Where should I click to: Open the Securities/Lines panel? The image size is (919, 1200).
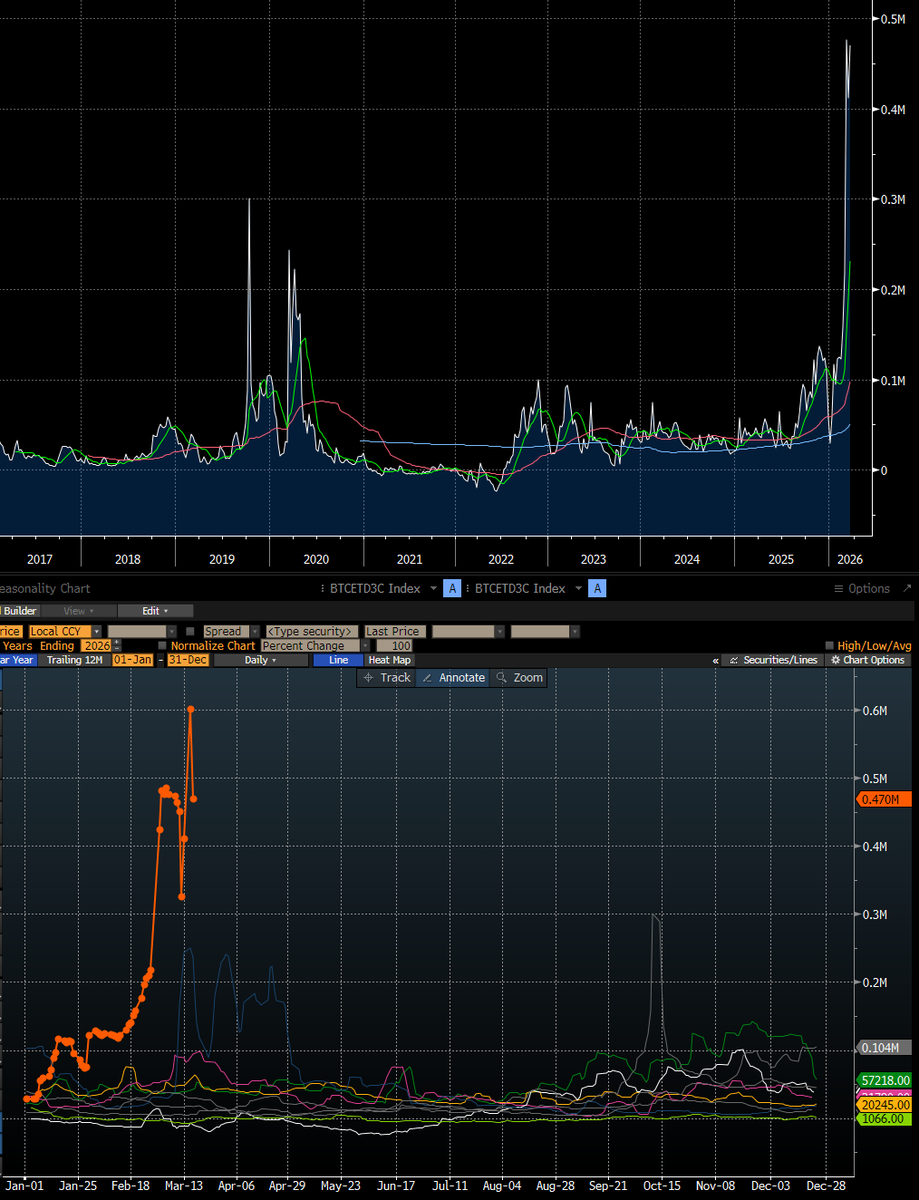point(773,660)
